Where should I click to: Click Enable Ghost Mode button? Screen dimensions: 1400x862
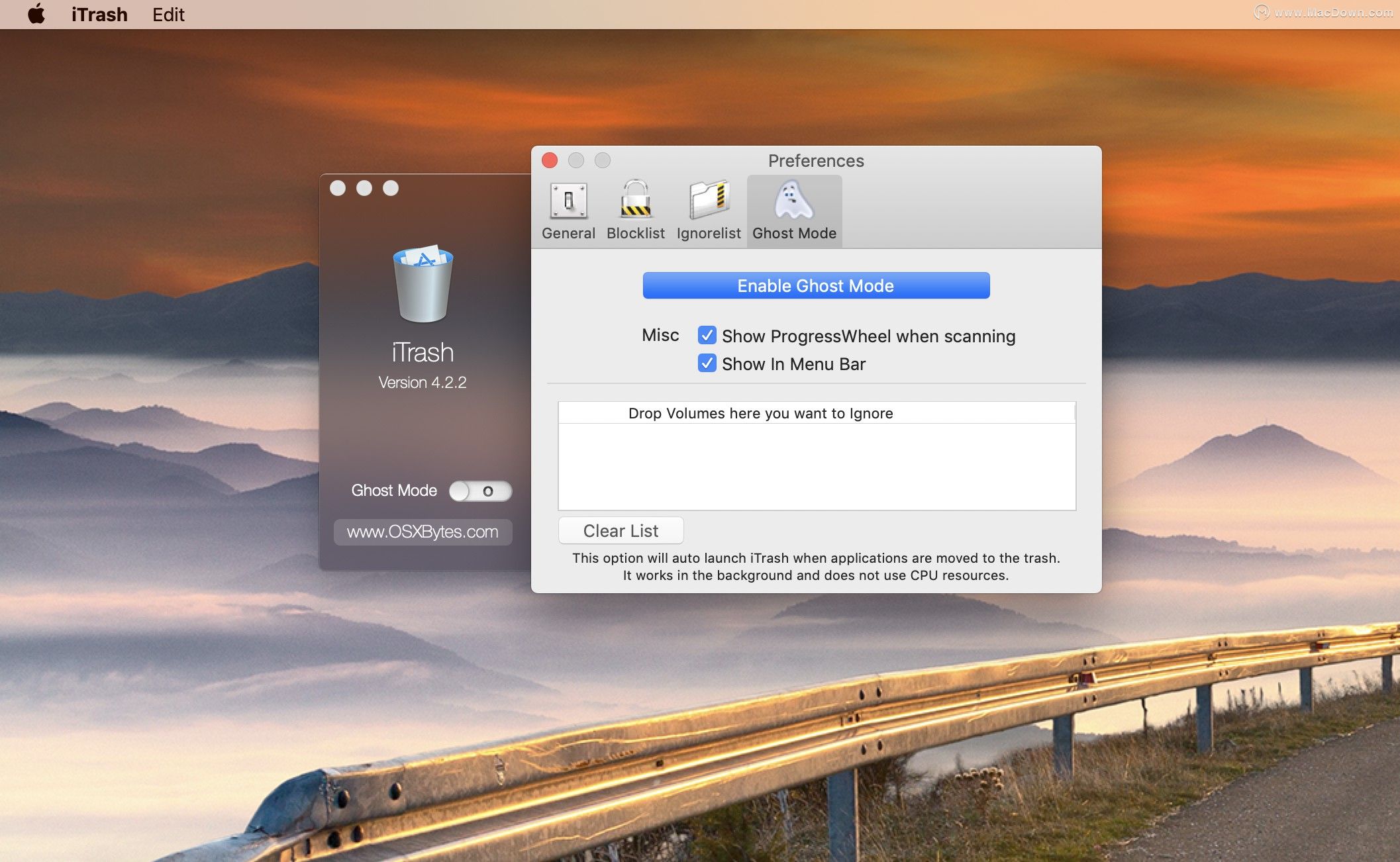pyautogui.click(x=816, y=285)
